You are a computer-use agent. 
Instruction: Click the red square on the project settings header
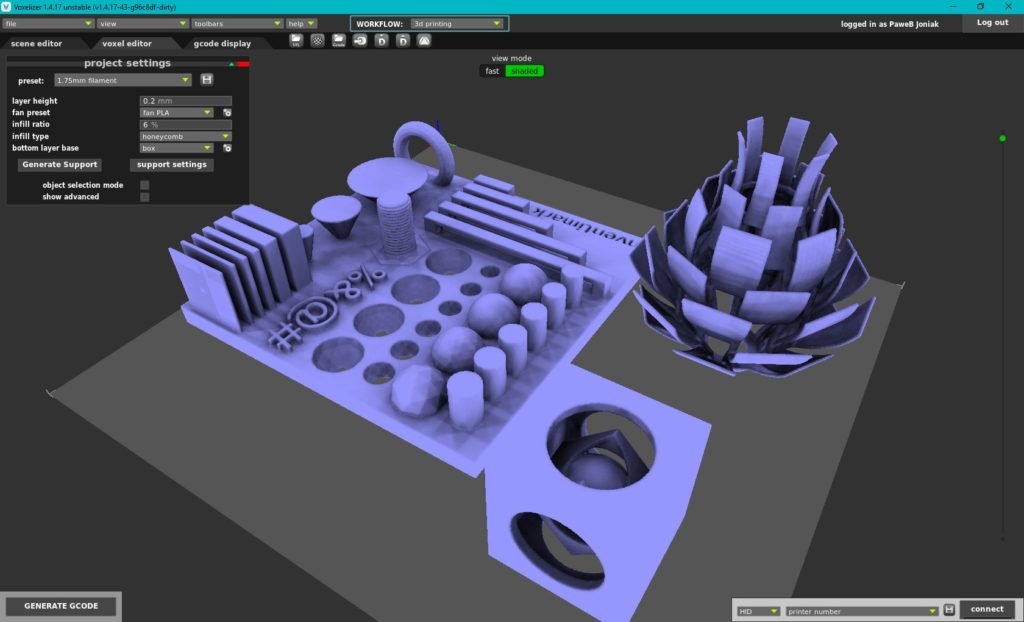pos(244,63)
